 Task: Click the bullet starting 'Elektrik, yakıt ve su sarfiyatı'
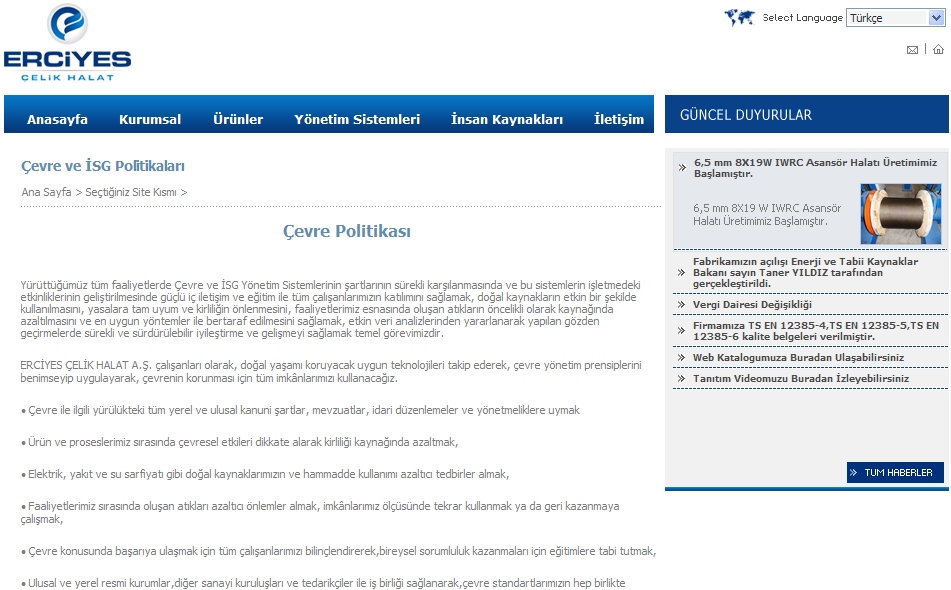(x=265, y=474)
